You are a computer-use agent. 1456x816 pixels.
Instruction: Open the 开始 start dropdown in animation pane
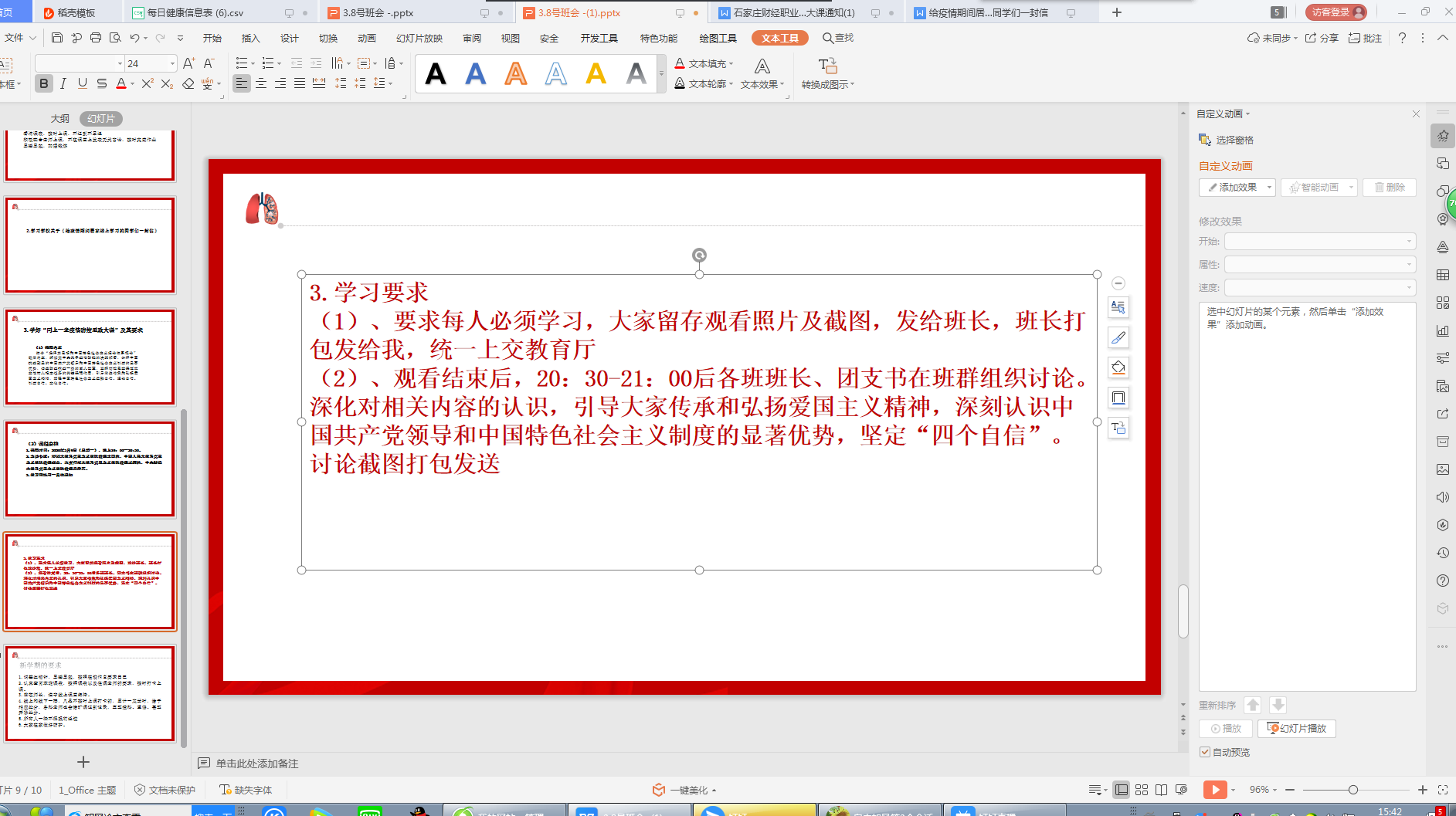click(x=1320, y=242)
